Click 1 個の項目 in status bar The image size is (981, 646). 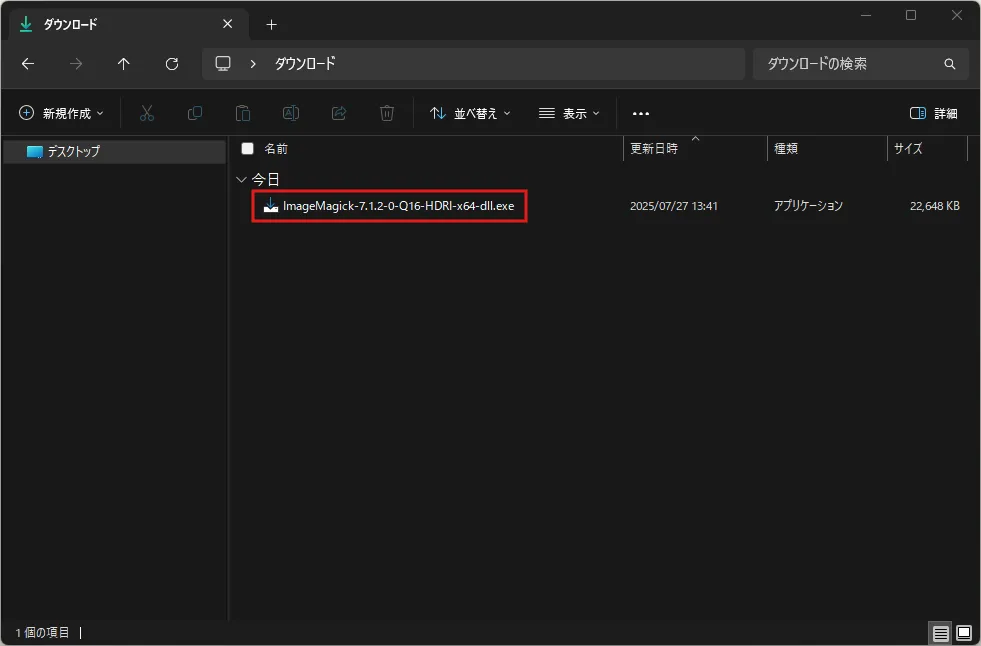pyautogui.click(x=43, y=633)
